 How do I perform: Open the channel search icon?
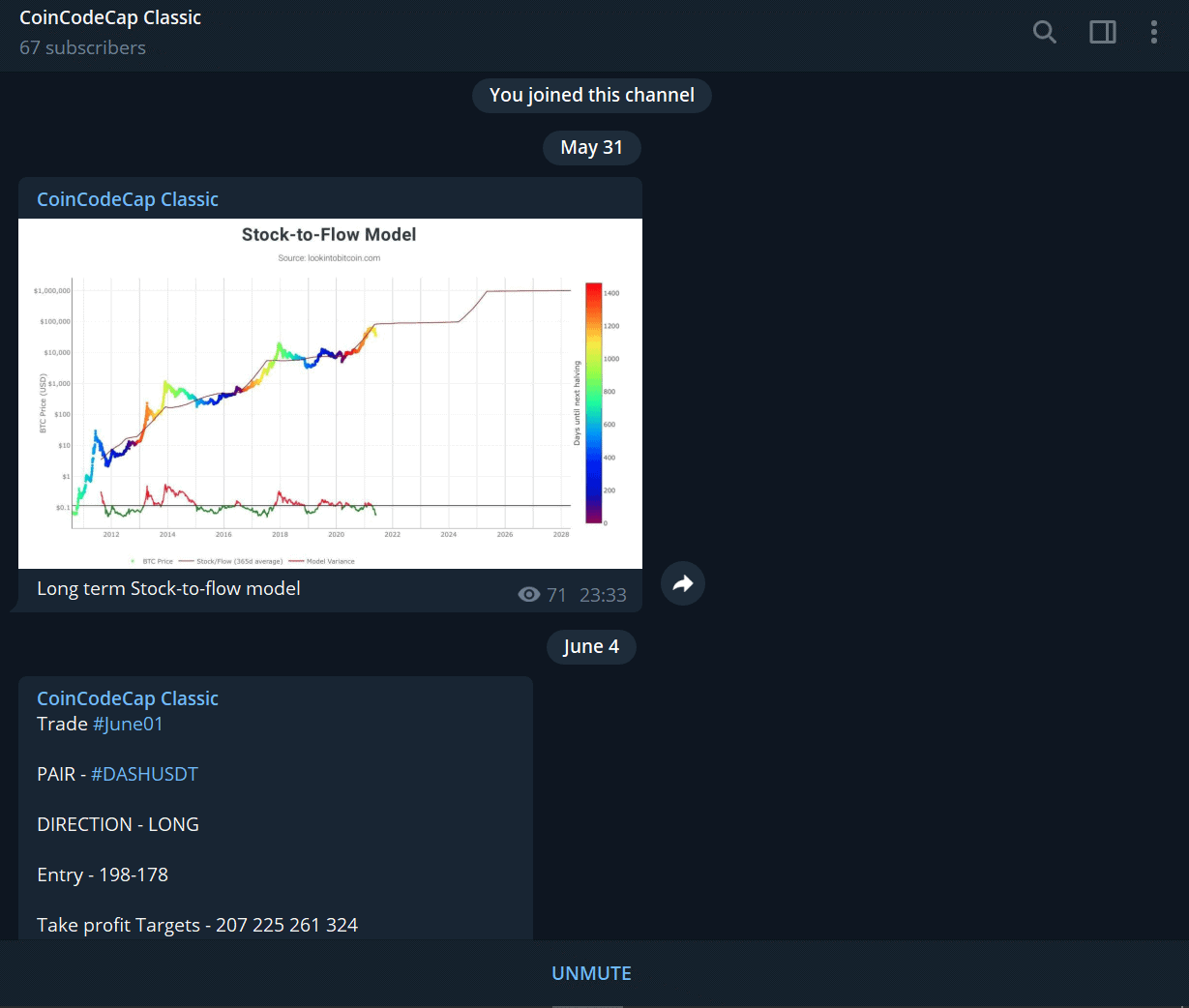(1044, 31)
